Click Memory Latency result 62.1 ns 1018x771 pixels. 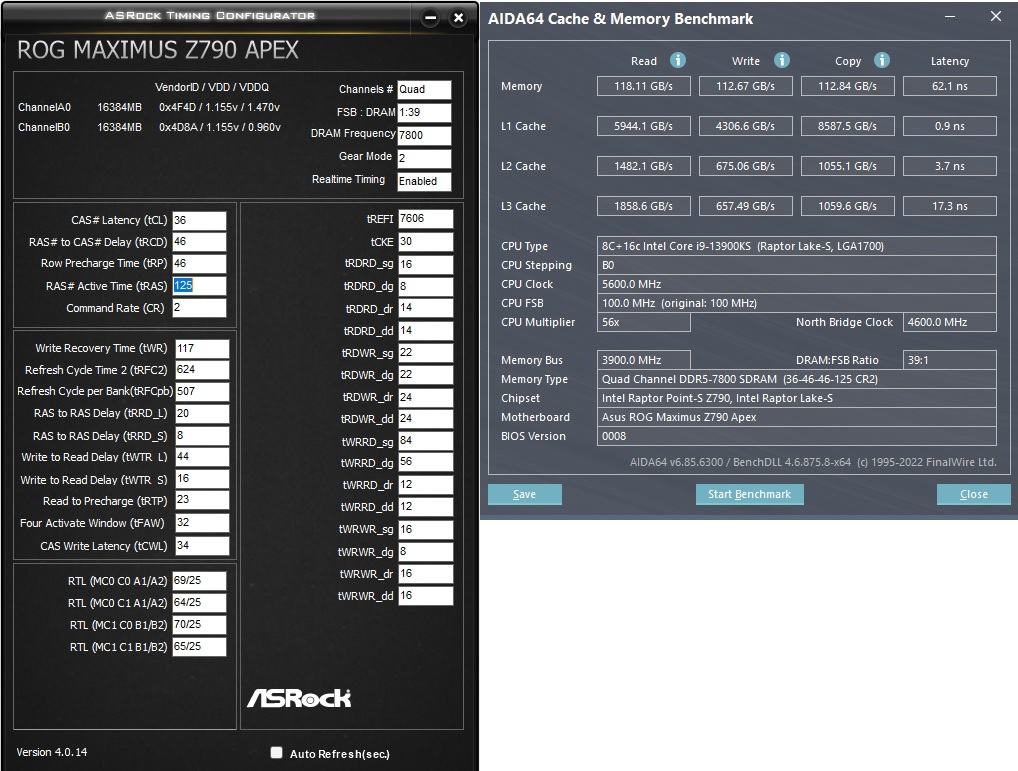[x=950, y=86]
